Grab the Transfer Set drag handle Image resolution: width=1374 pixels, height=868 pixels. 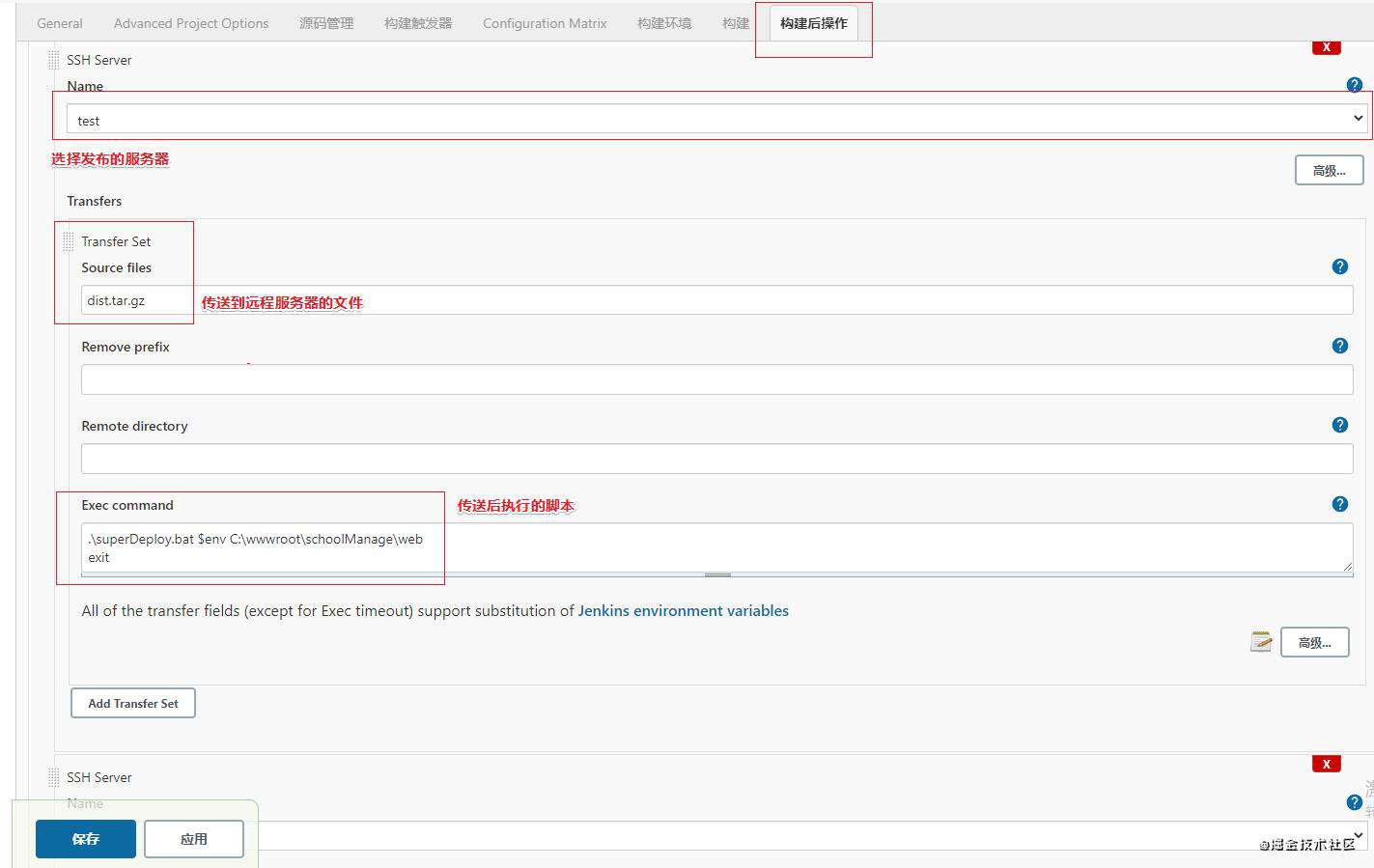(68, 241)
